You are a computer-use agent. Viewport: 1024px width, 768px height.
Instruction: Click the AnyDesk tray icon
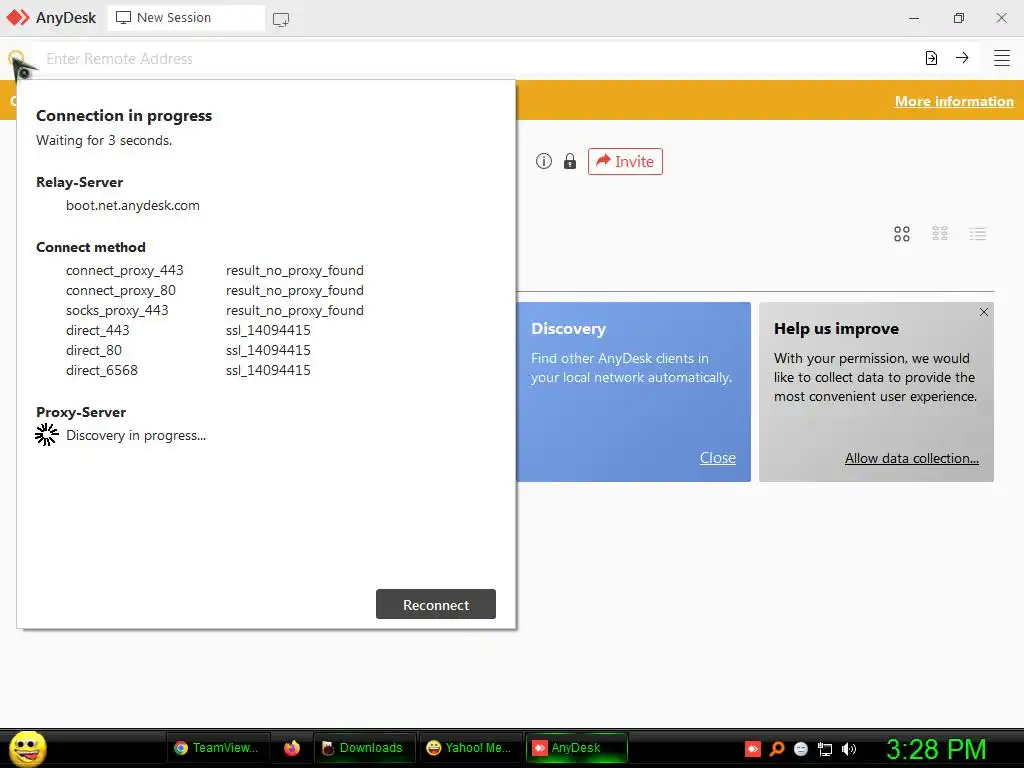(x=753, y=749)
